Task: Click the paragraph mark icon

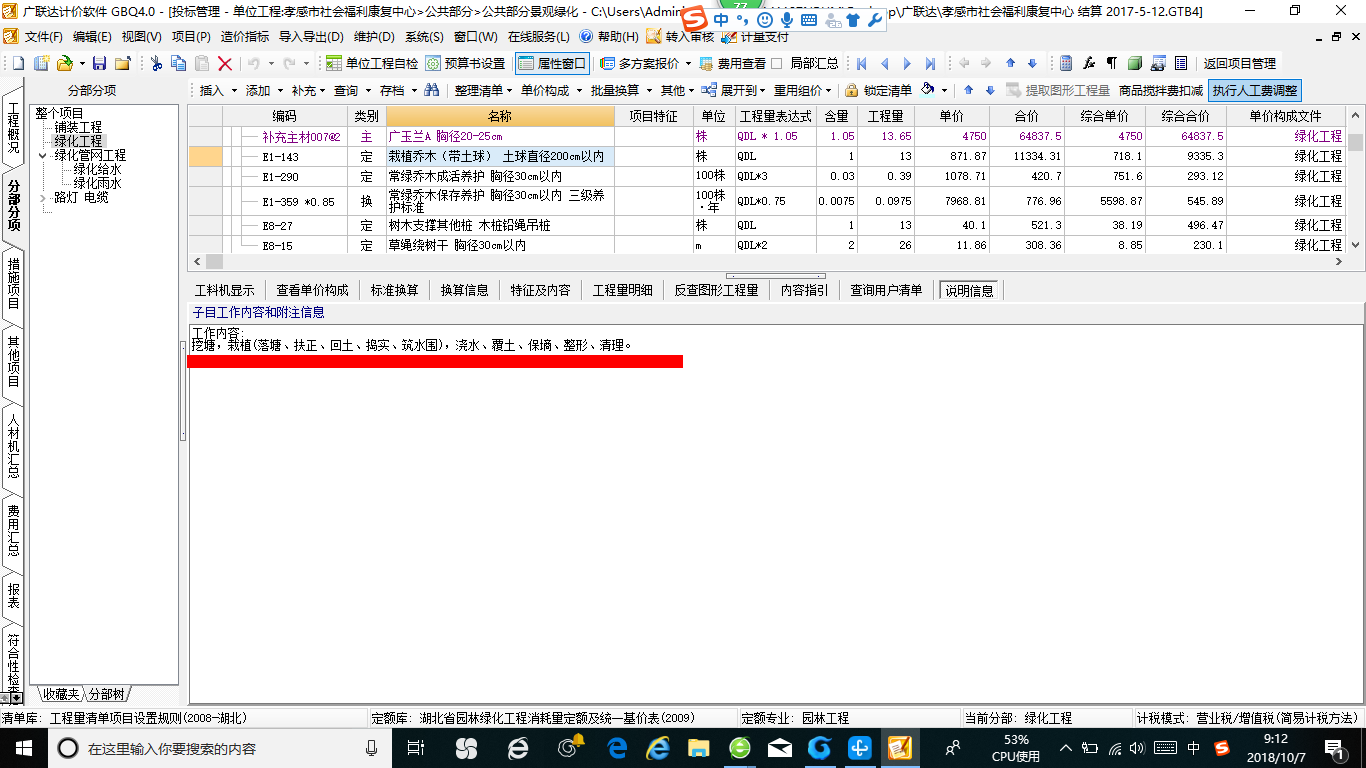Action: 1112,63
